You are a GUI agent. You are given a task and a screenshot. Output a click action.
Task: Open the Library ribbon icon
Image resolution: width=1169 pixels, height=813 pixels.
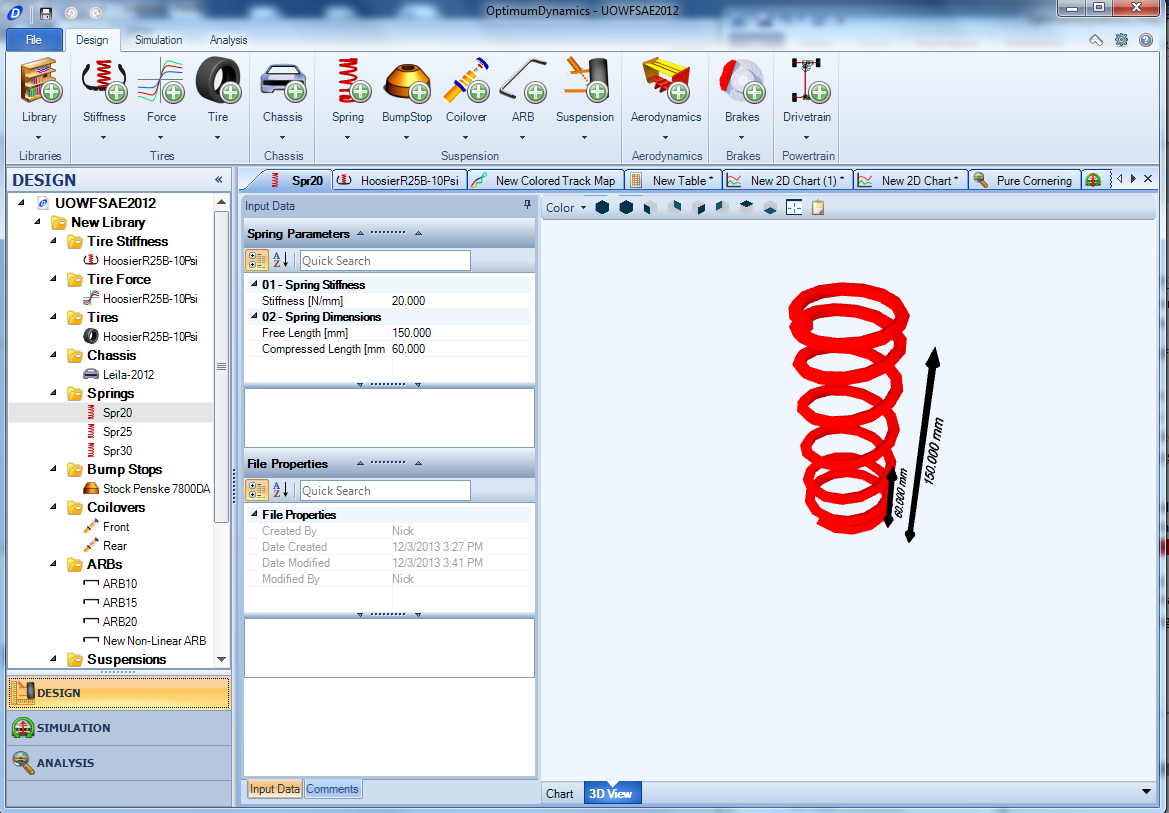coord(40,82)
